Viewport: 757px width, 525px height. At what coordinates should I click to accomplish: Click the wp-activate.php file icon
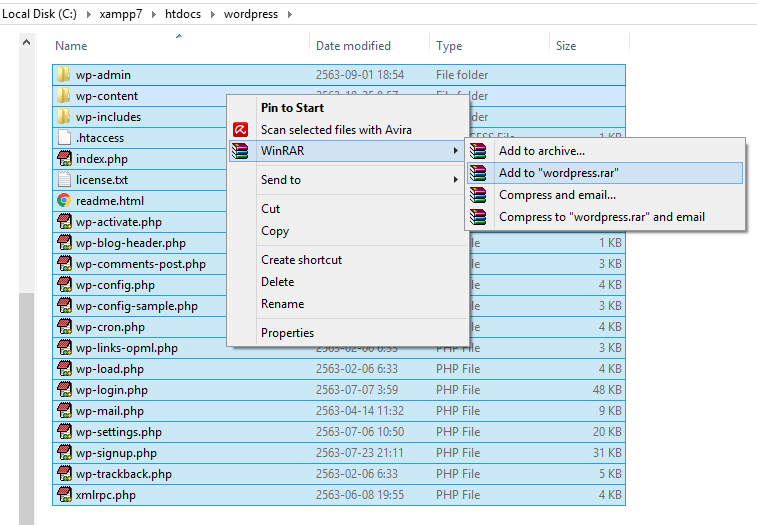pyautogui.click(x=64, y=222)
